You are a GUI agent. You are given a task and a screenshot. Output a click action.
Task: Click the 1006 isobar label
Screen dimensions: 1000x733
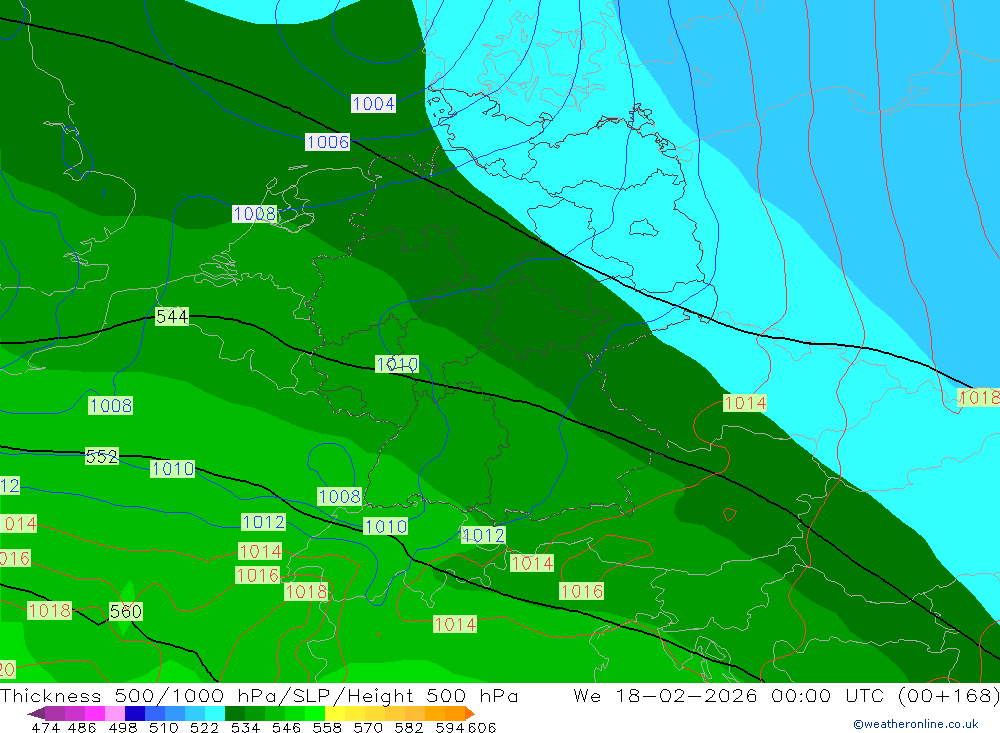pos(328,142)
